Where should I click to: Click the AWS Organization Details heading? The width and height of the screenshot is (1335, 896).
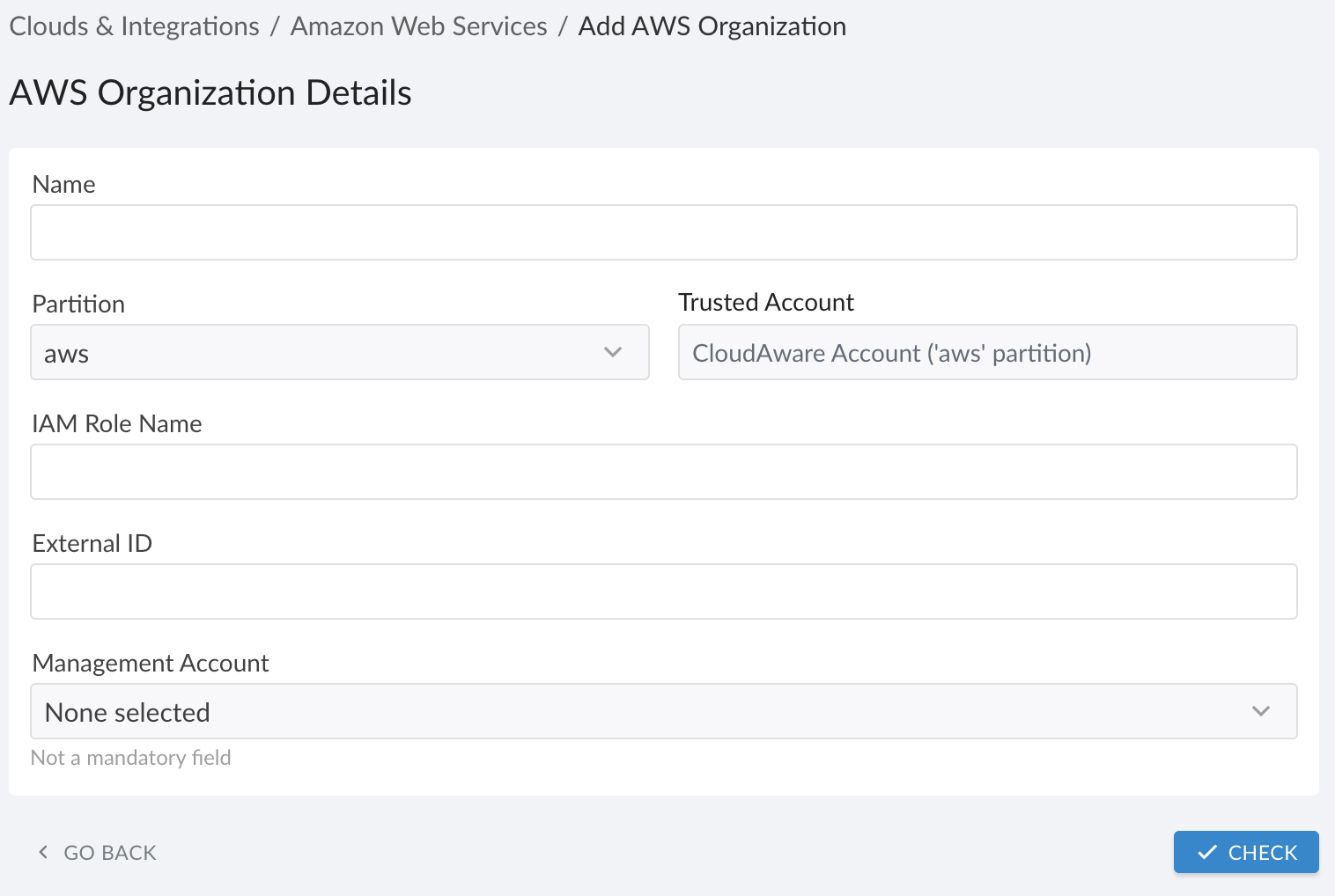tap(210, 92)
